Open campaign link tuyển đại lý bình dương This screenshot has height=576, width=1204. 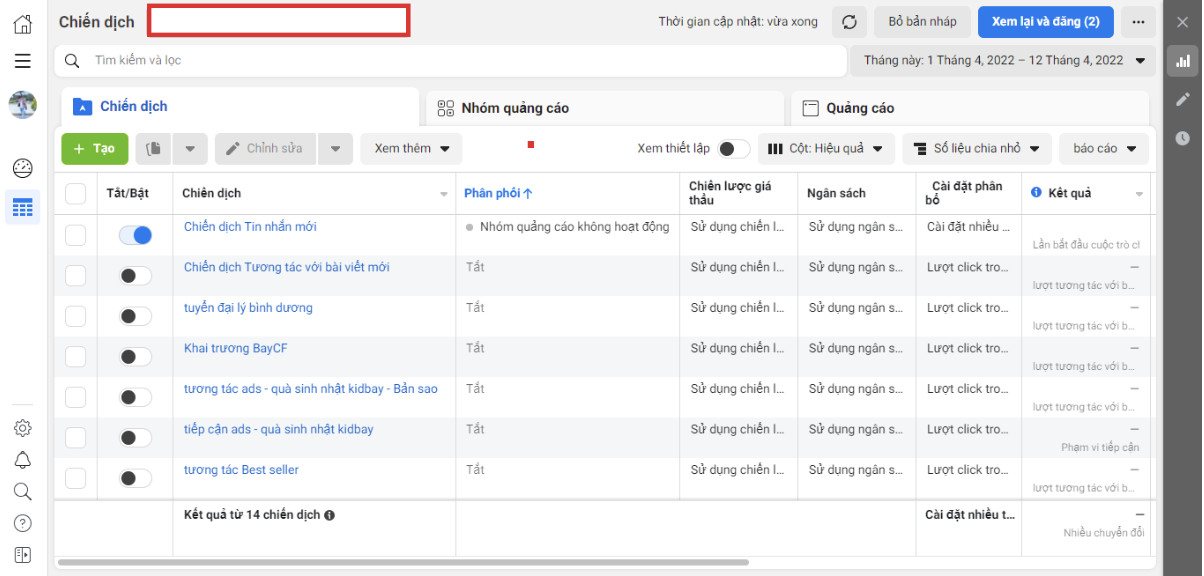click(x=248, y=308)
